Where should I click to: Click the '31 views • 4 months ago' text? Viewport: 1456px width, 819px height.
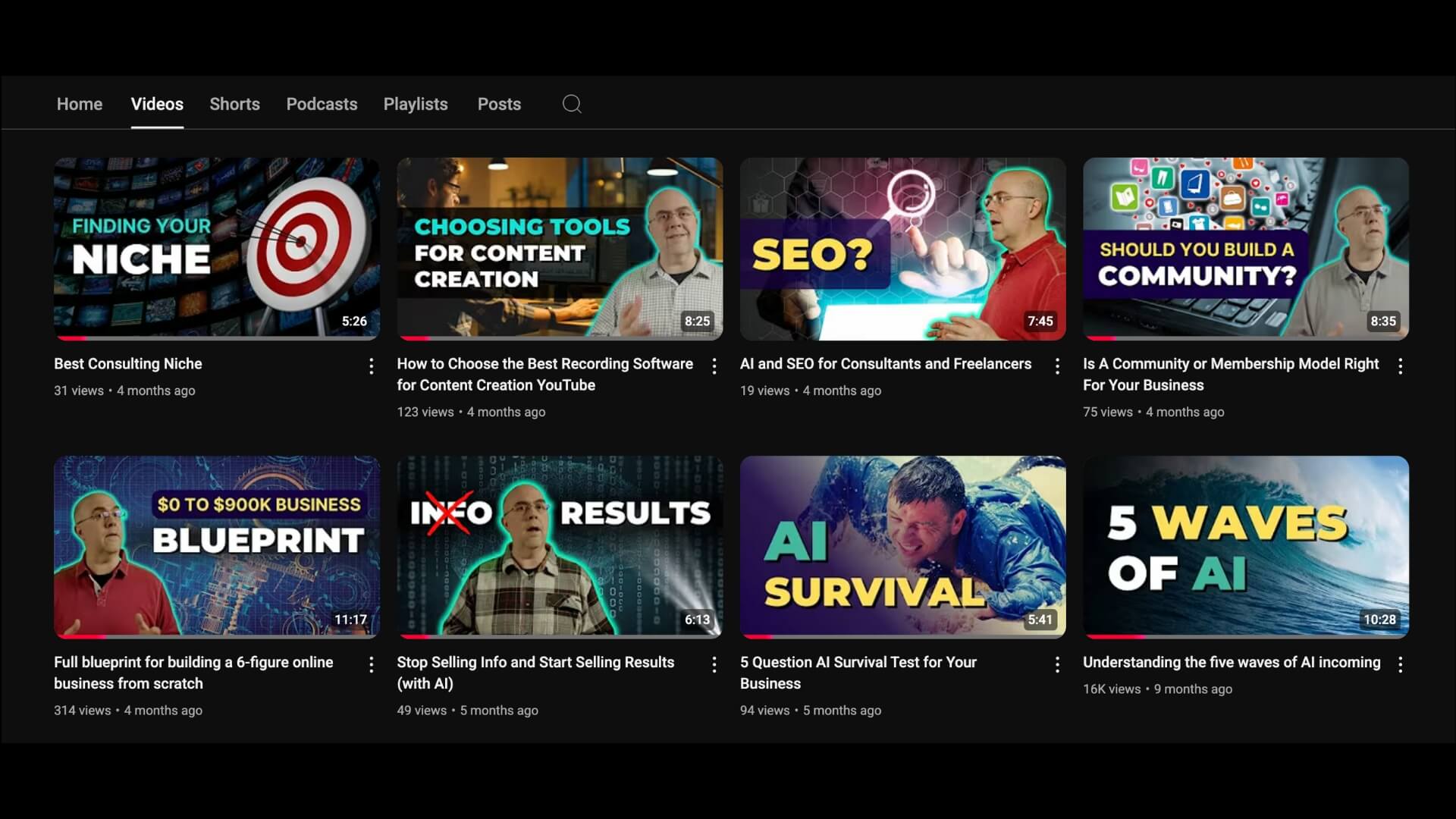124,391
